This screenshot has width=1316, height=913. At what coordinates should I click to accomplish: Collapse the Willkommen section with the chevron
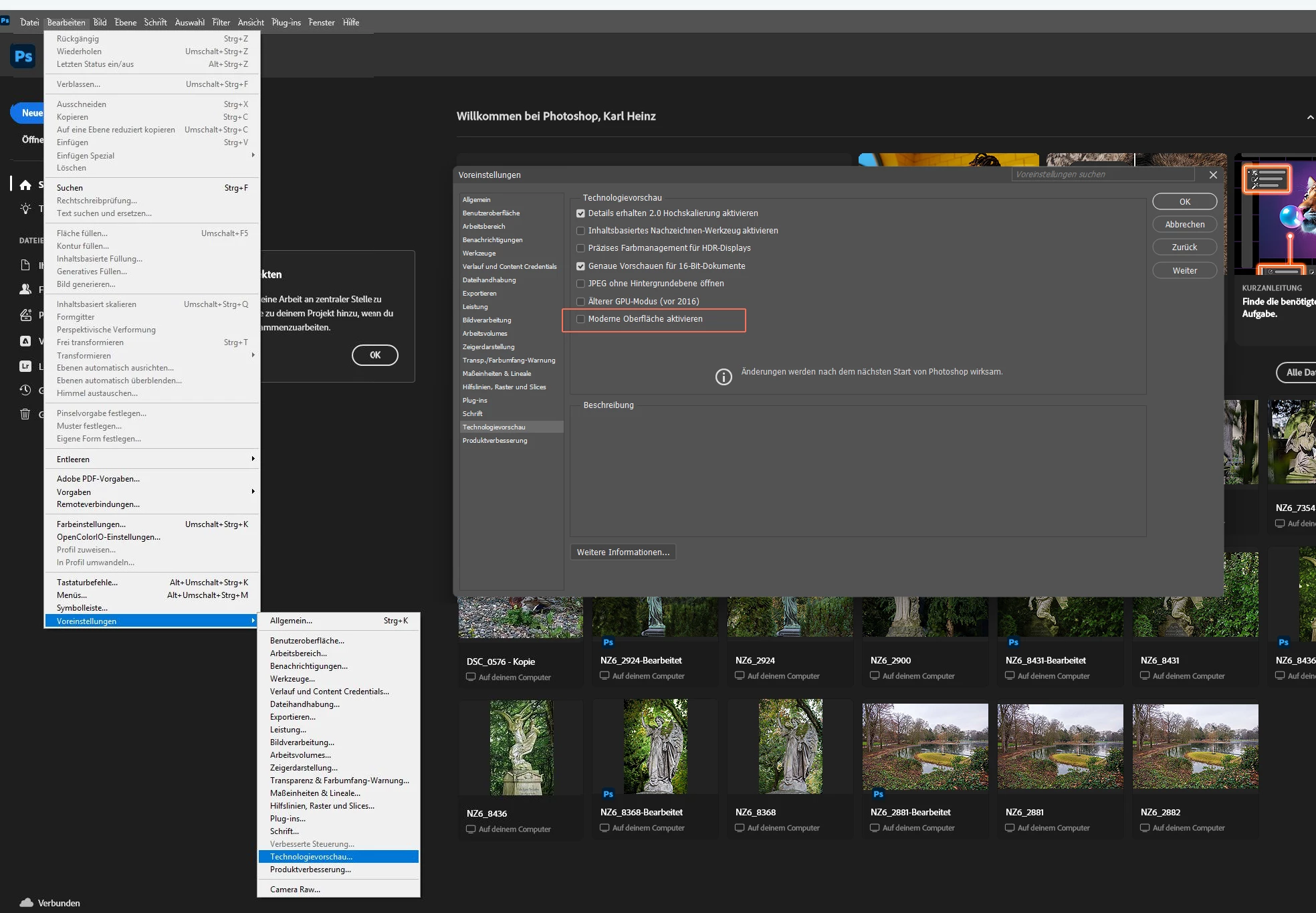point(1310,117)
